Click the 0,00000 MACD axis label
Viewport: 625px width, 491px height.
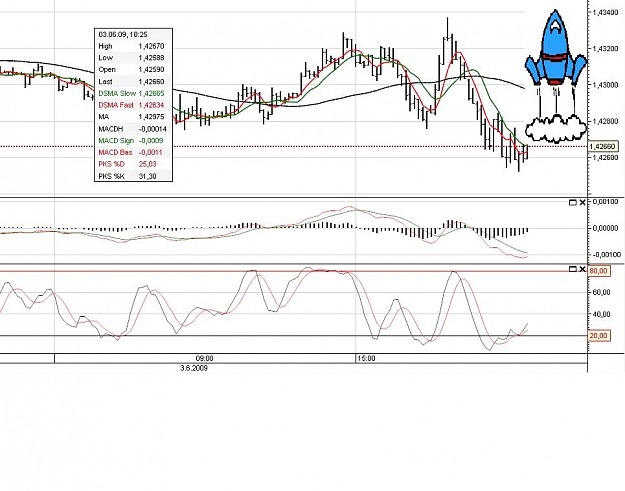click(606, 228)
